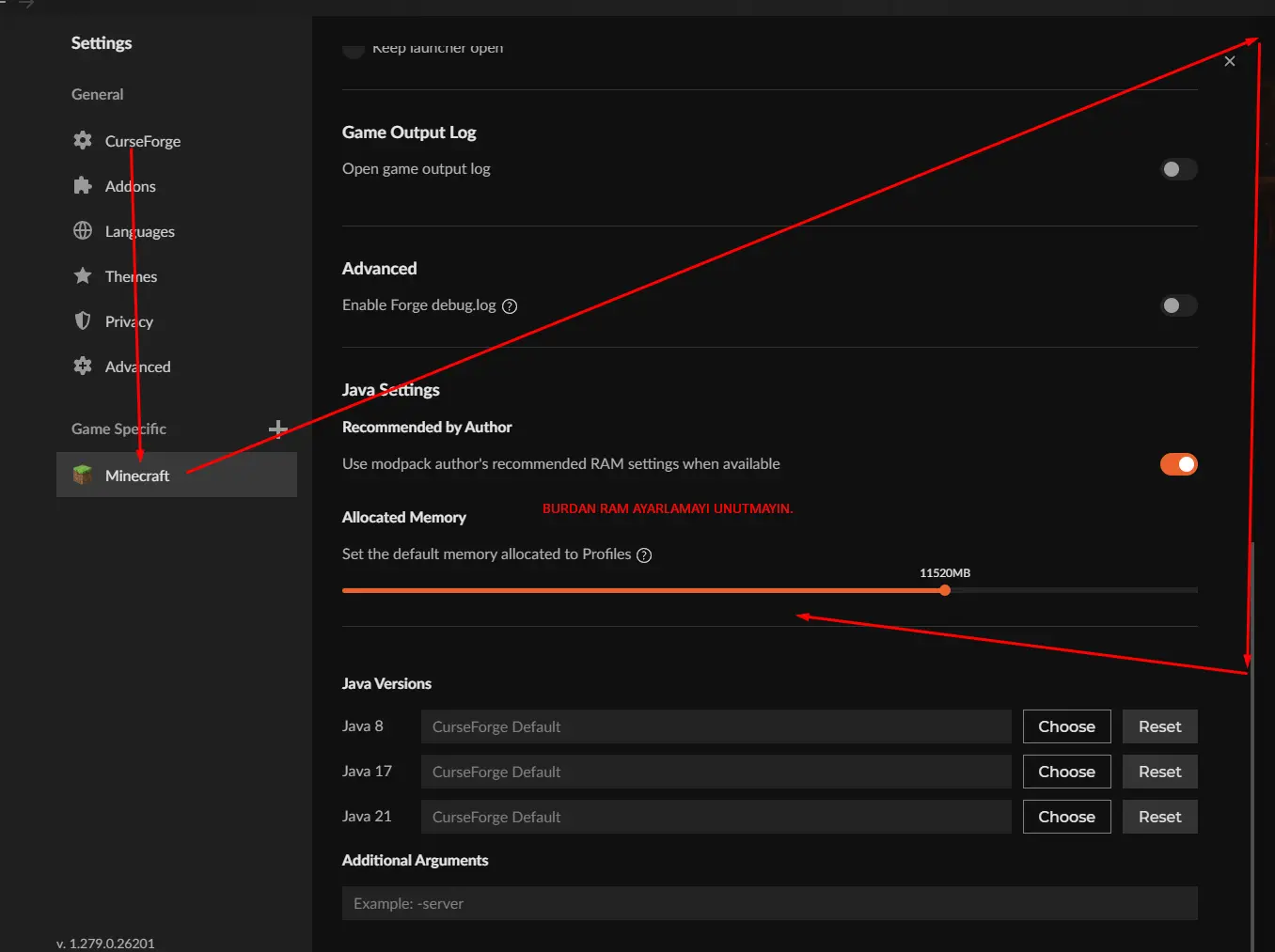The height and width of the screenshot is (952, 1275).
Task: Open the sidebar Advanced settings gear icon
Action: (x=83, y=366)
